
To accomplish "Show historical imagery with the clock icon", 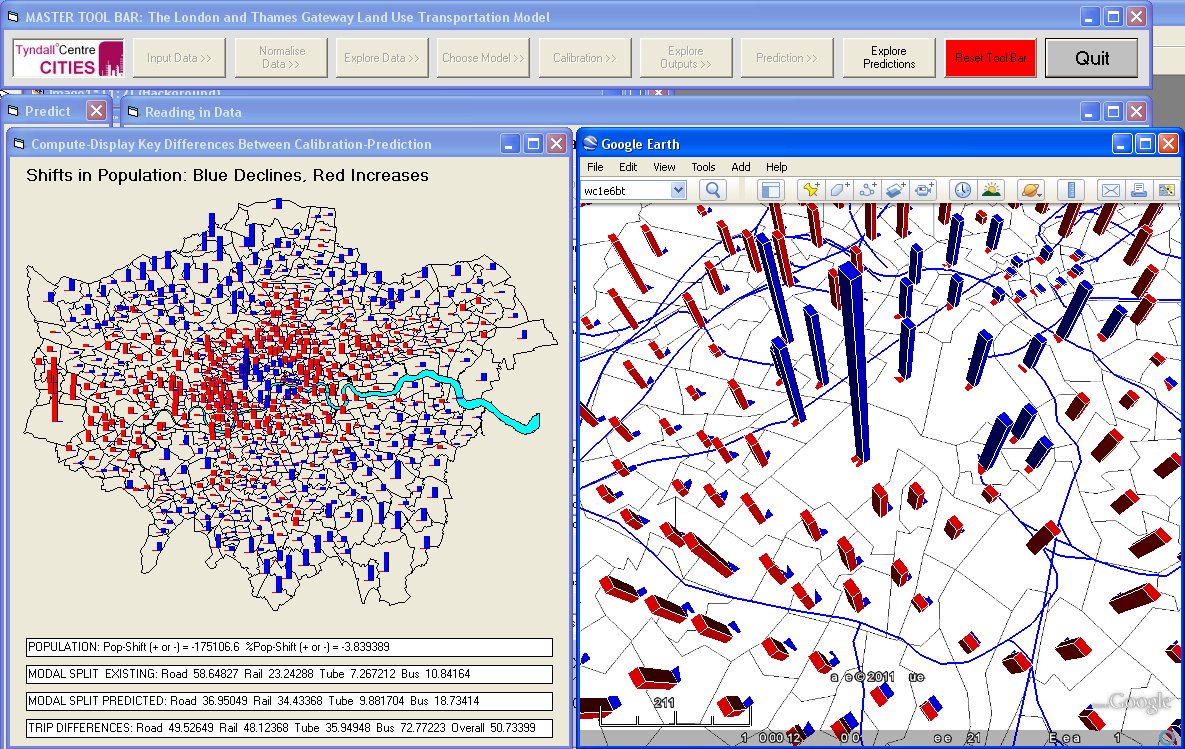I will point(962,190).
